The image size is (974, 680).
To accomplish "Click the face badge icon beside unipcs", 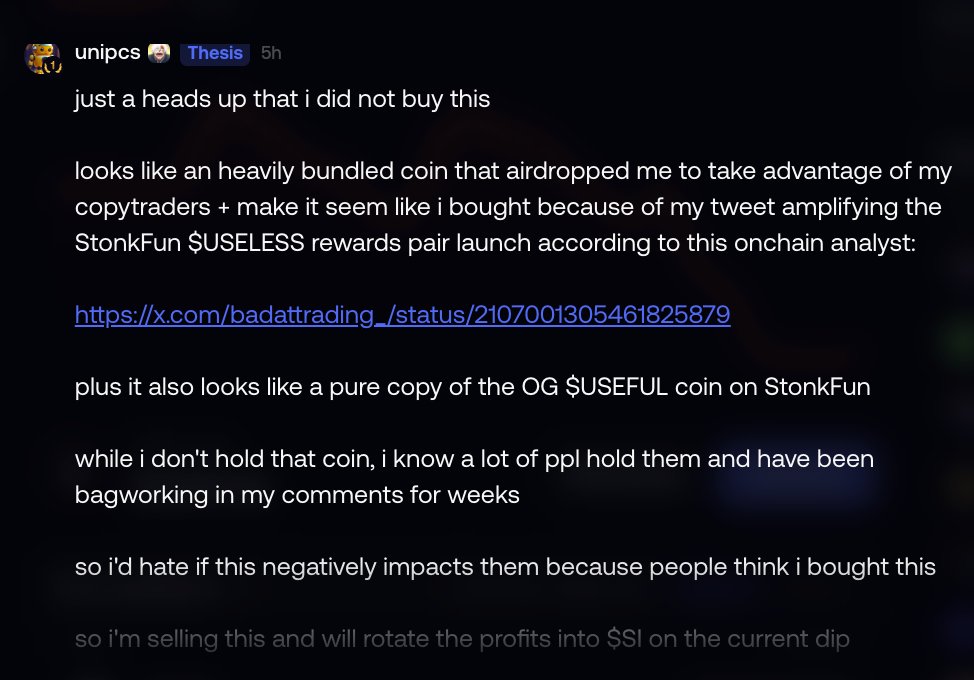I will click(159, 53).
